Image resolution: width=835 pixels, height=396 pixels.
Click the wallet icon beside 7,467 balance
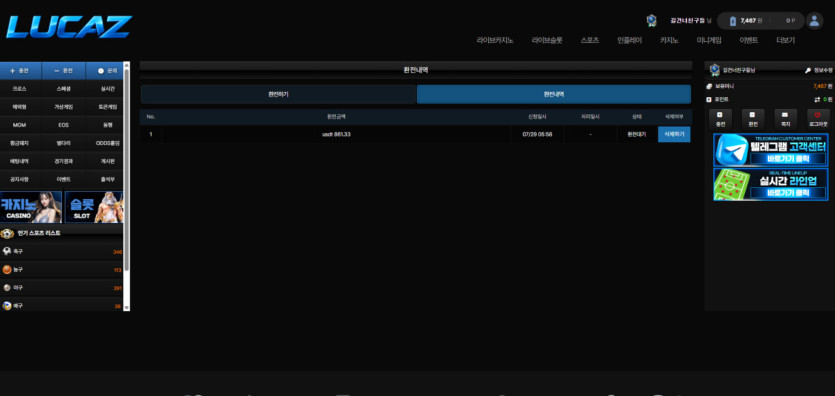click(732, 21)
